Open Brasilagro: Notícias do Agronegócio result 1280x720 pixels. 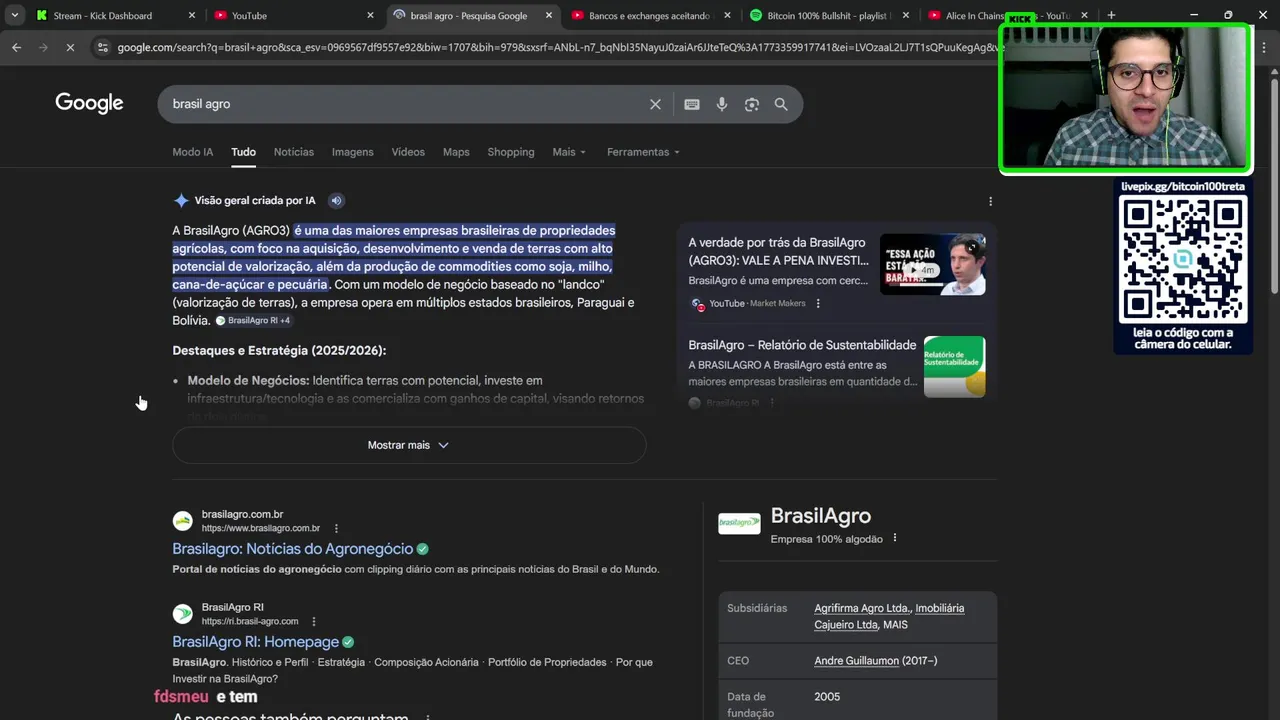pyautogui.click(x=293, y=549)
